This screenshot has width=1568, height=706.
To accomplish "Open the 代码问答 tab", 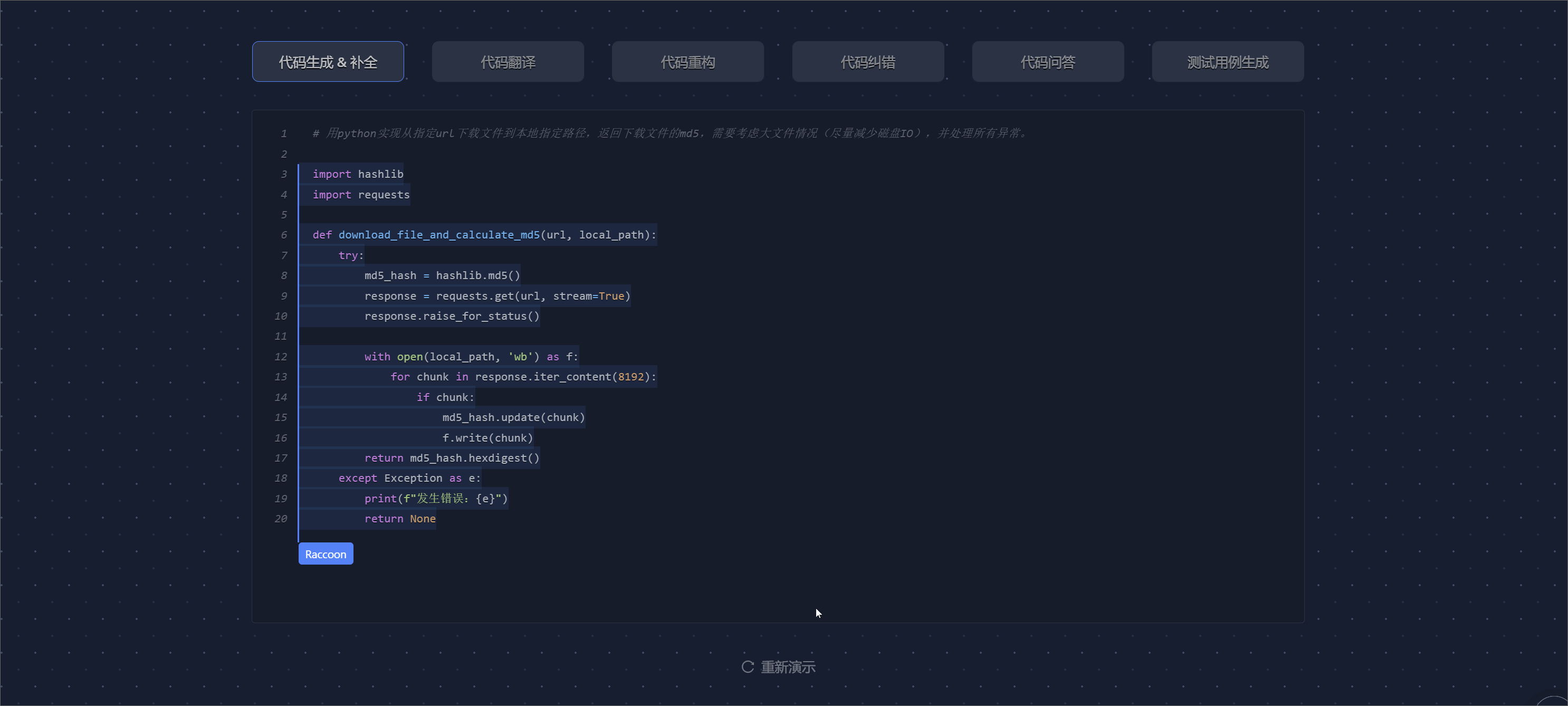I will [1048, 62].
